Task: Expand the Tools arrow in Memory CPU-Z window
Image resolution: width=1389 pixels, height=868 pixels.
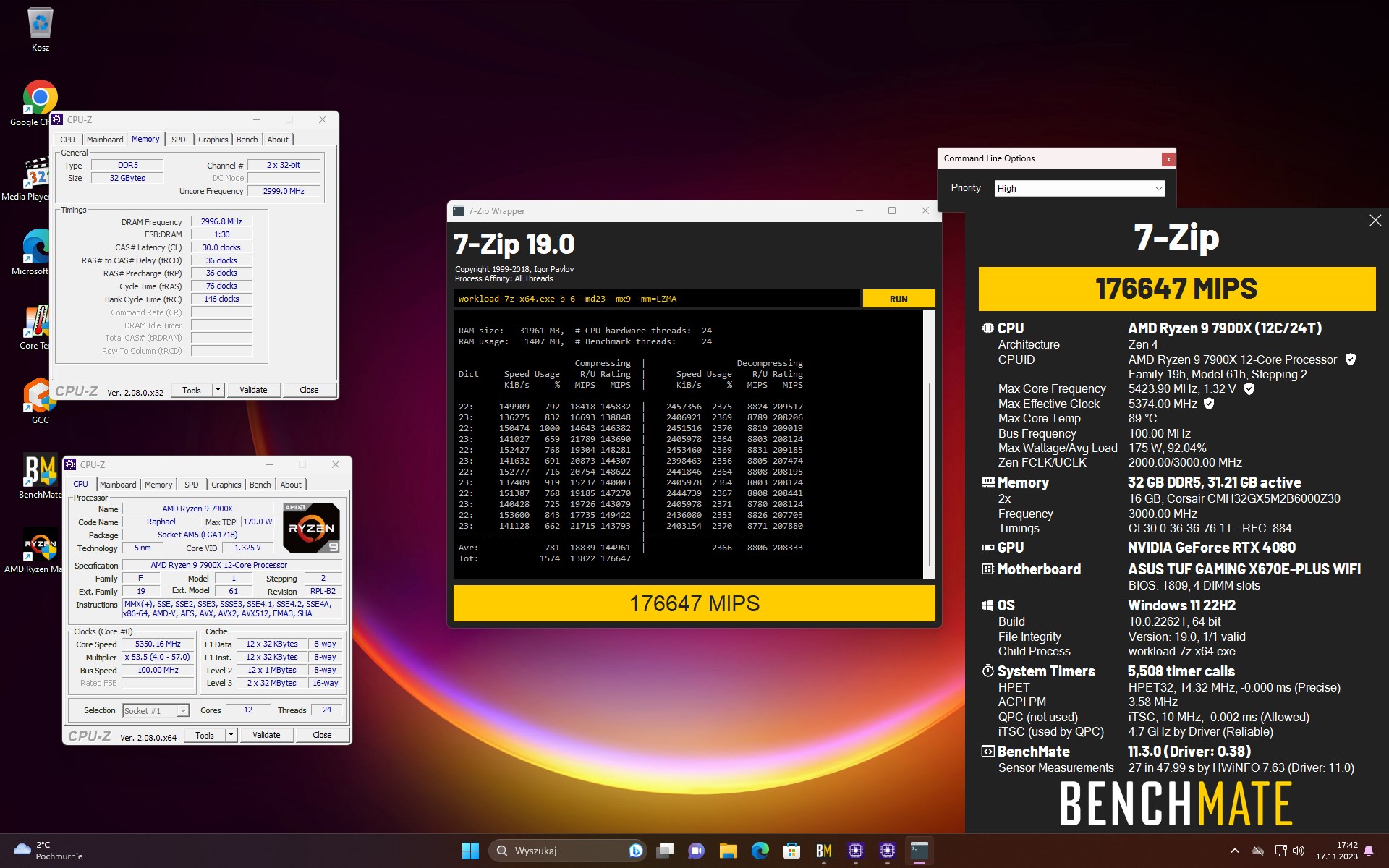Action: (x=218, y=390)
